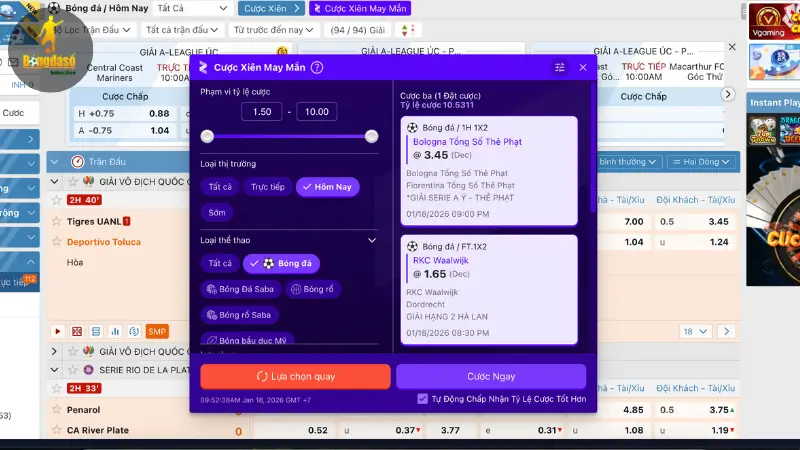This screenshot has width=800, height=450.
Task: Toggle the Hôm Nay market filter
Action: pos(328,186)
